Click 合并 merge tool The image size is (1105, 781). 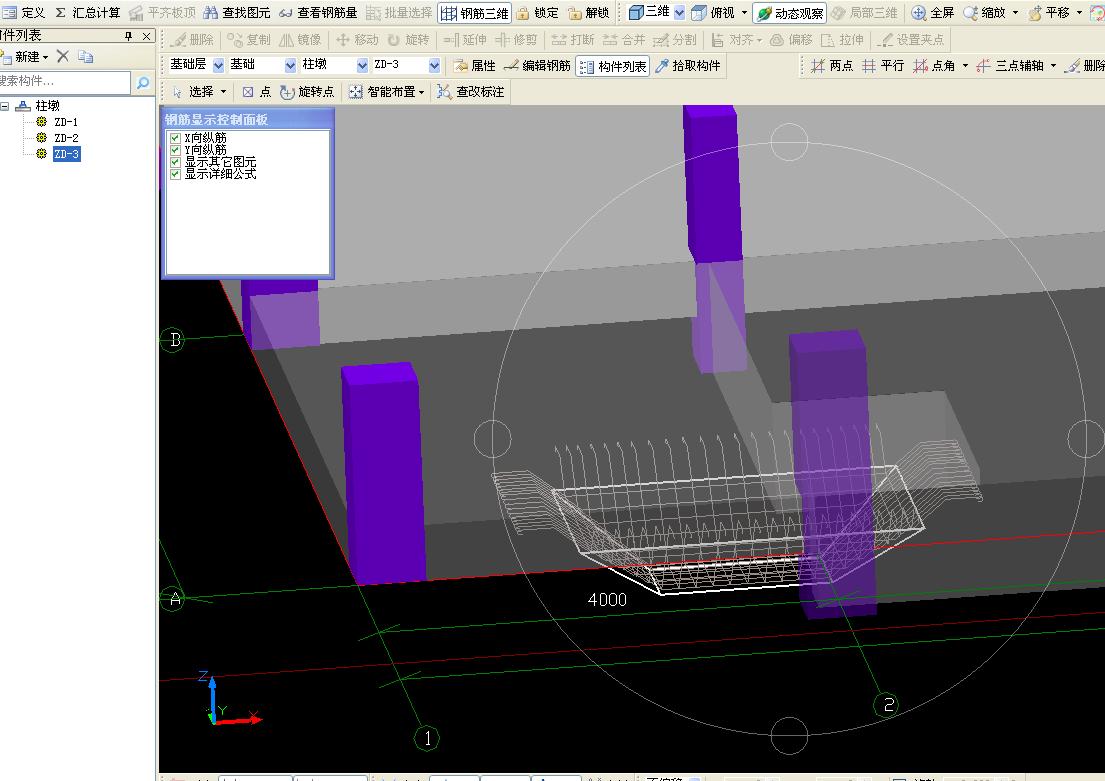(x=624, y=39)
